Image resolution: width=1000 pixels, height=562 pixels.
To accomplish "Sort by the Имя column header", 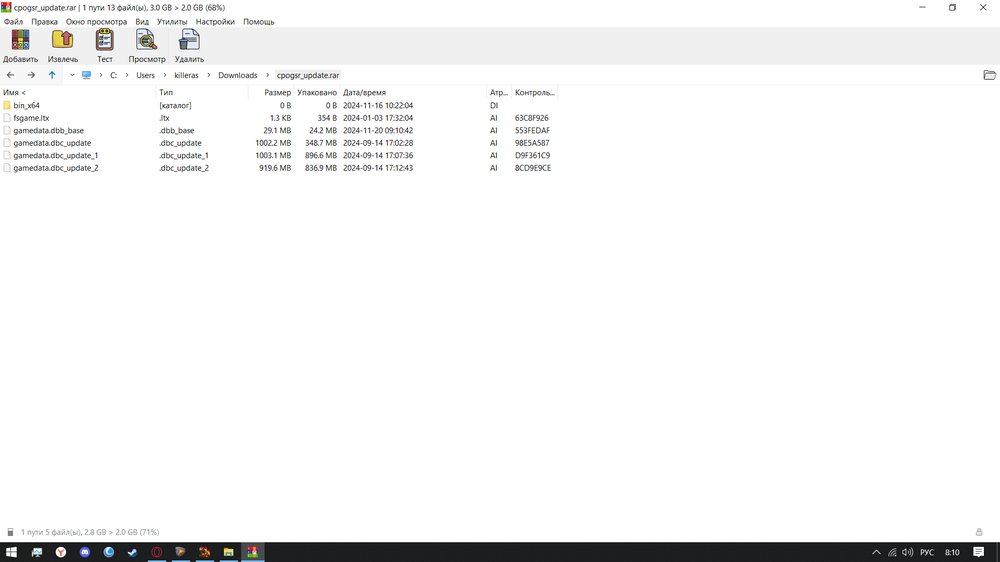I will (78, 92).
